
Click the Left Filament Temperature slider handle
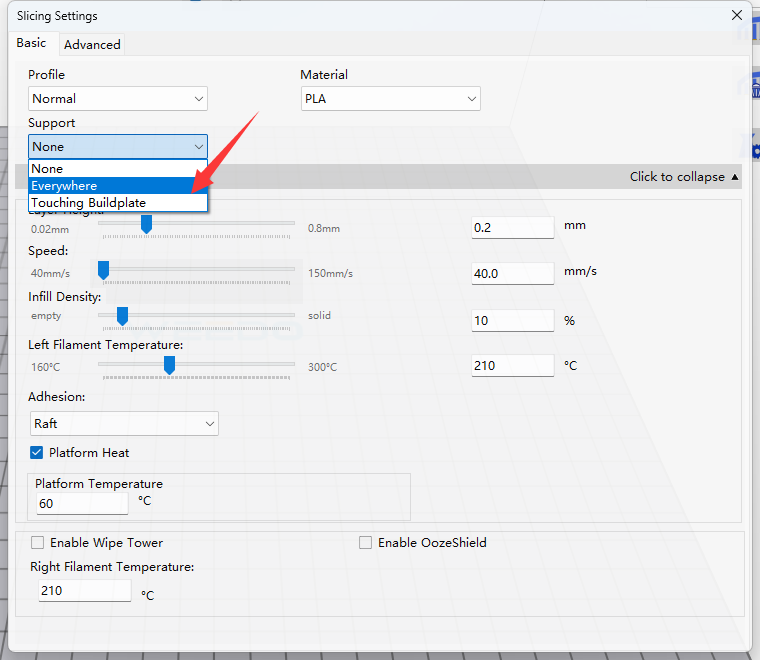click(x=169, y=365)
